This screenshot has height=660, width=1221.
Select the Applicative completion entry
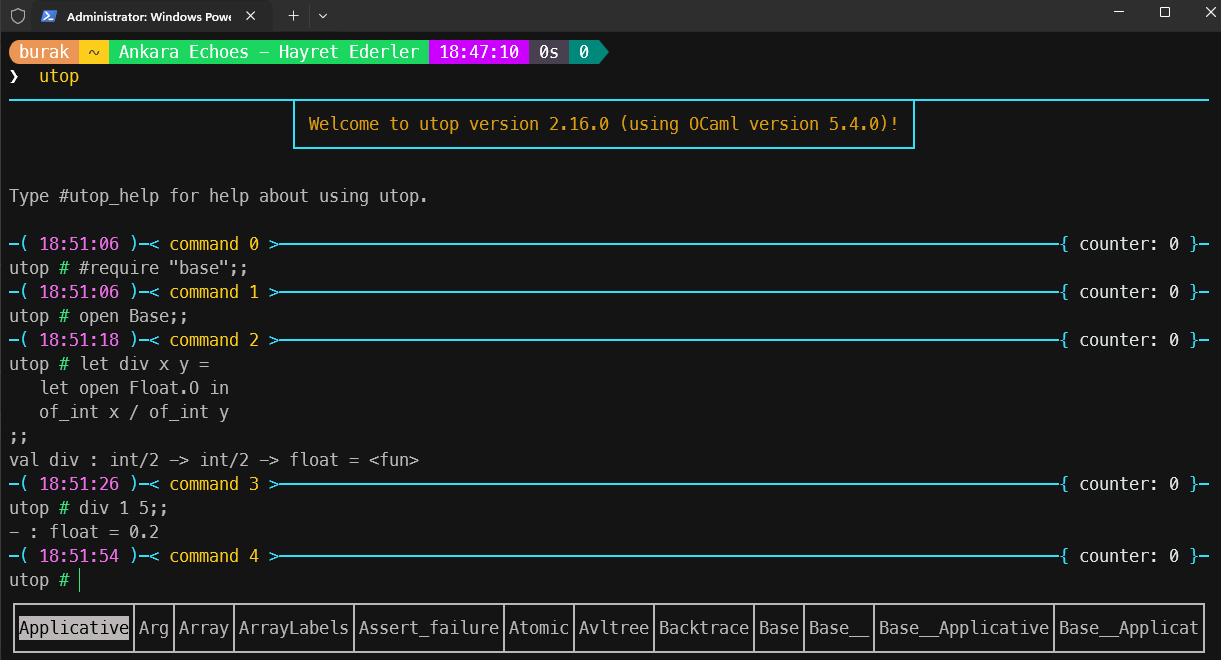(74, 628)
